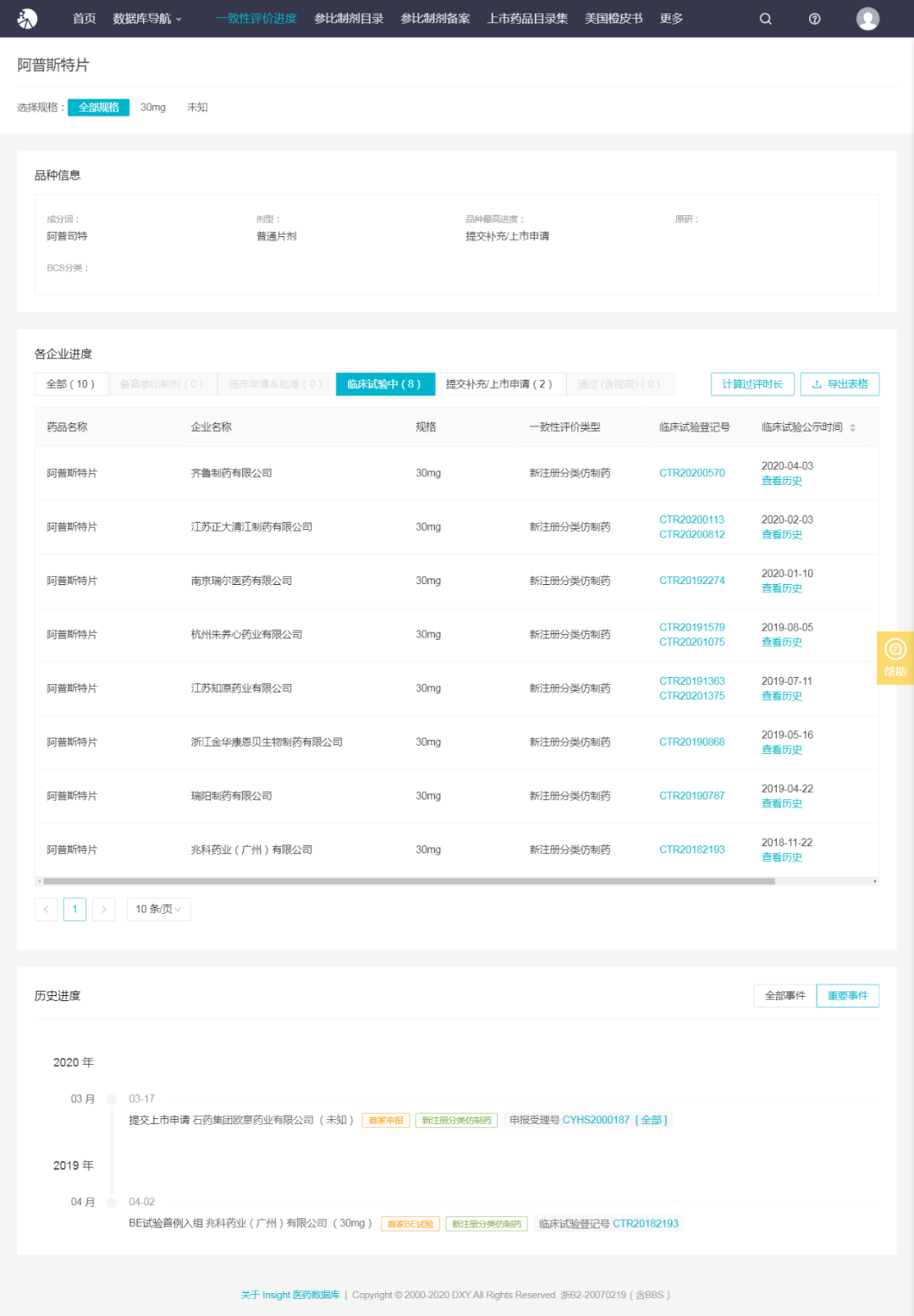
Task: Click 查看历史 for the 江苏知原药业 row
Action: click(782, 697)
